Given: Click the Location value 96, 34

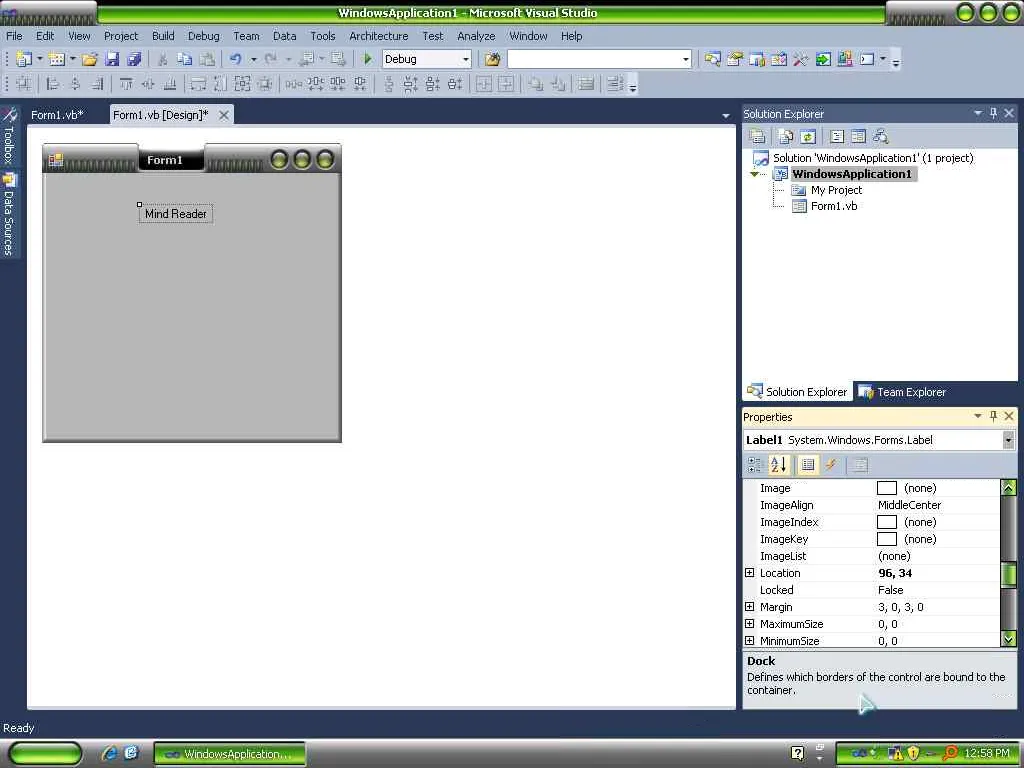Looking at the screenshot, I should pos(895,573).
